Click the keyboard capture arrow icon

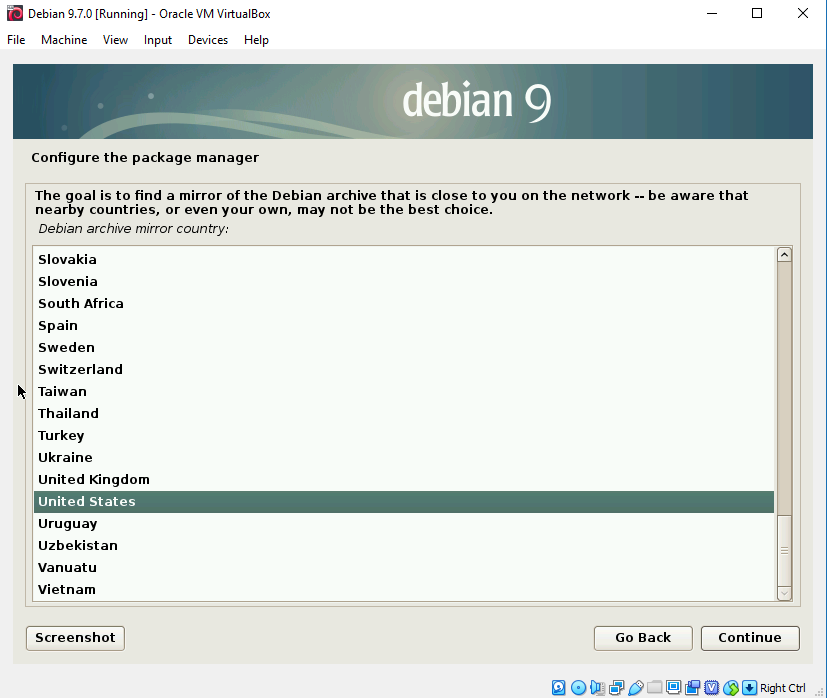pos(749,687)
